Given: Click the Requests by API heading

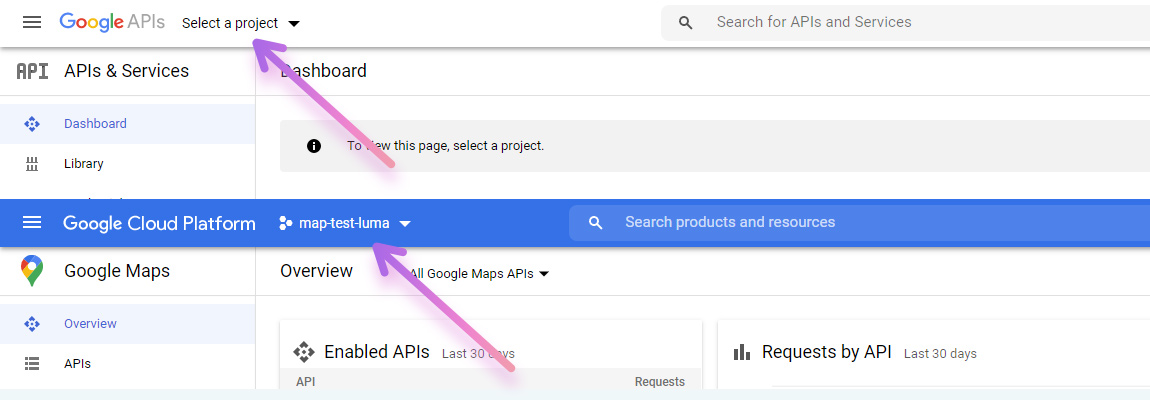Looking at the screenshot, I should coord(827,352).
